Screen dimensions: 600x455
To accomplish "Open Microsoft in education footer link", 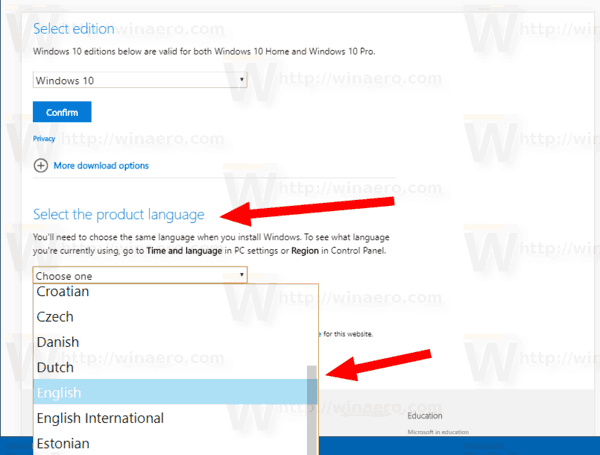I will (438, 432).
